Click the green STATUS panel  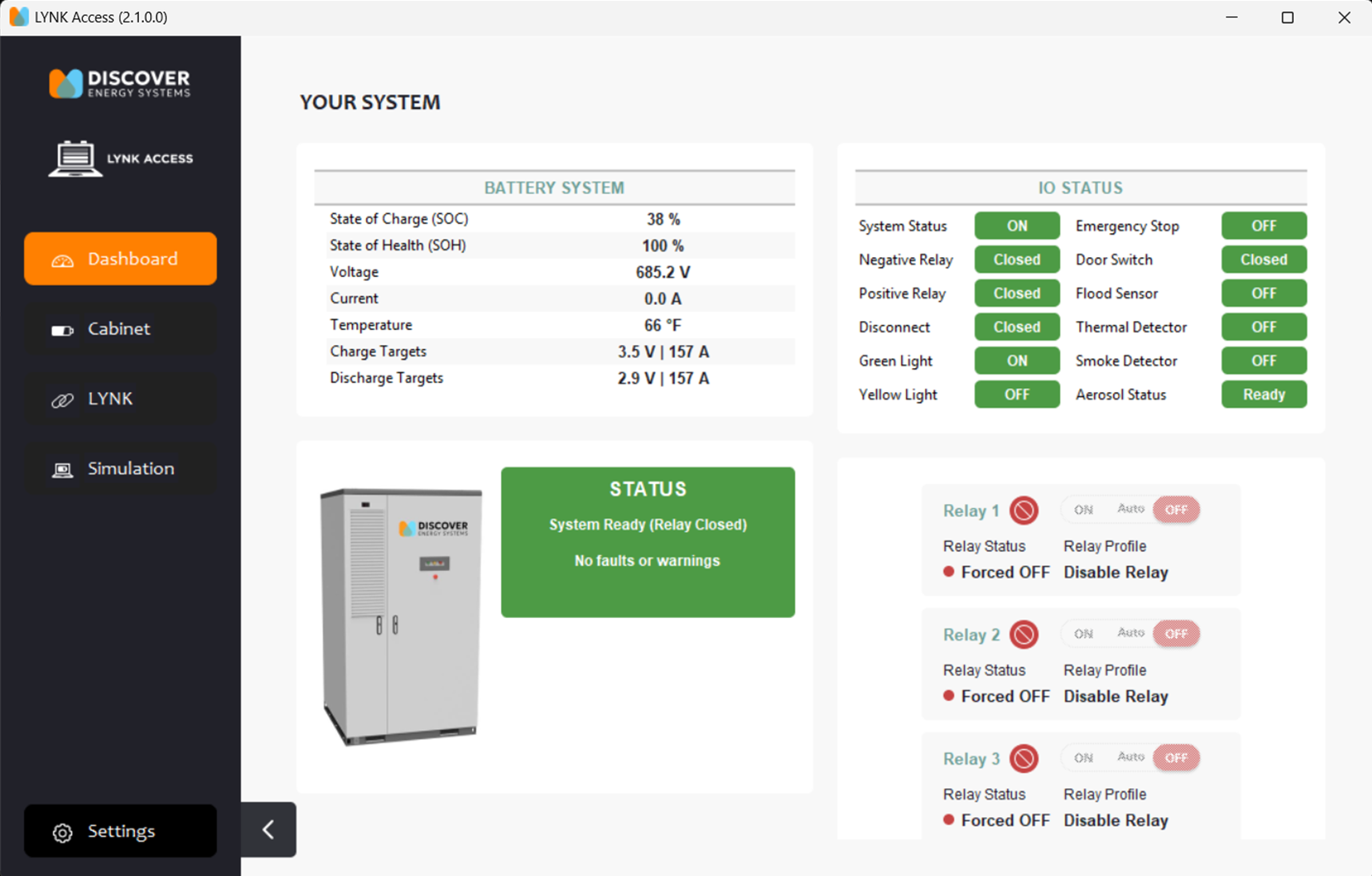(648, 542)
